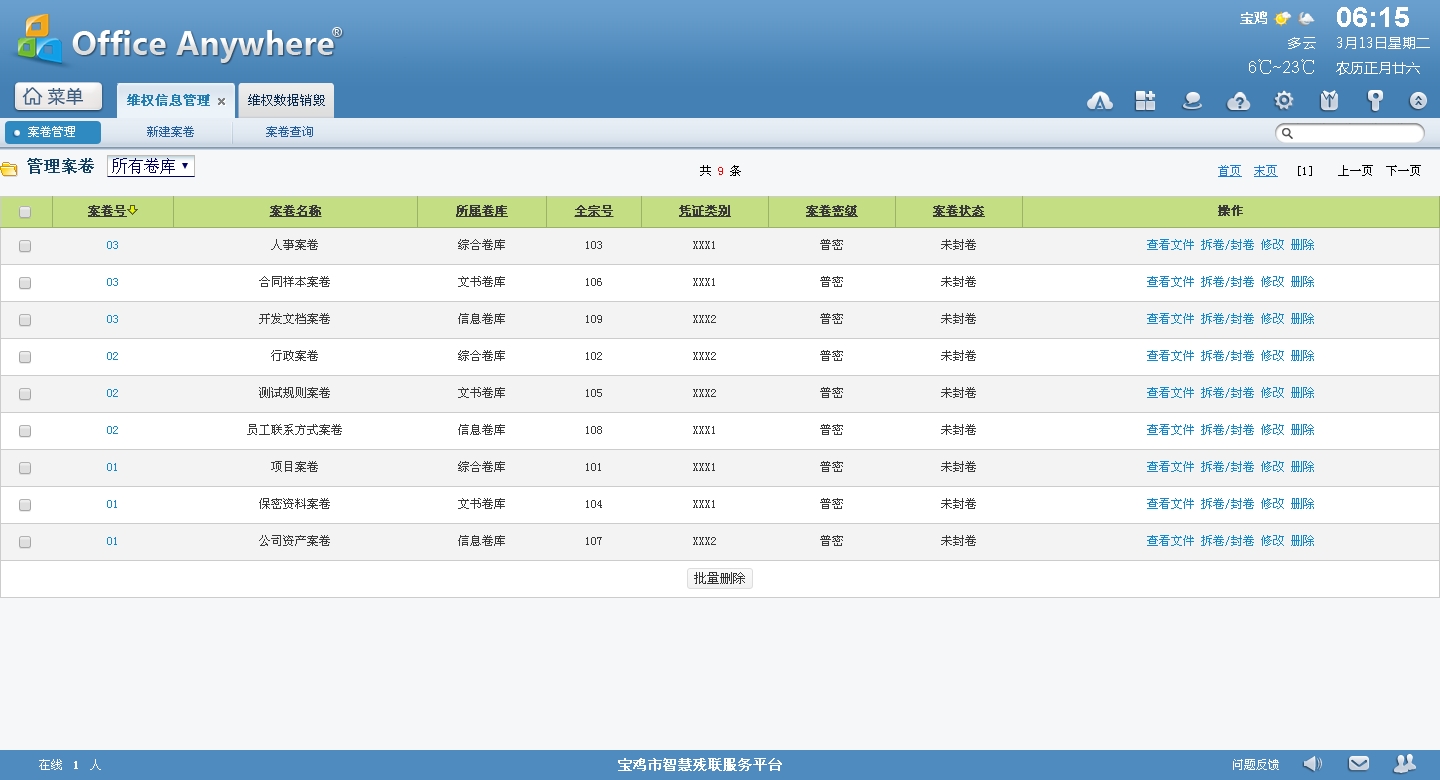
Task: Click the add-module grid icon
Action: click(1145, 100)
